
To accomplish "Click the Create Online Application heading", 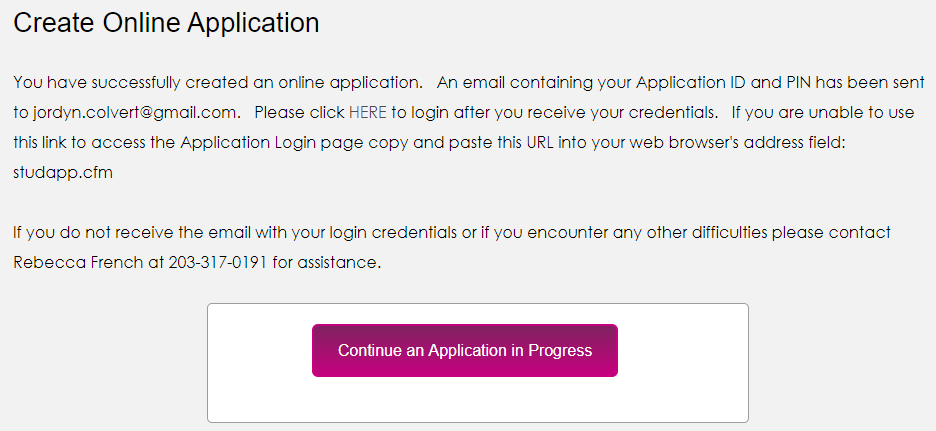I will click(x=166, y=23).
